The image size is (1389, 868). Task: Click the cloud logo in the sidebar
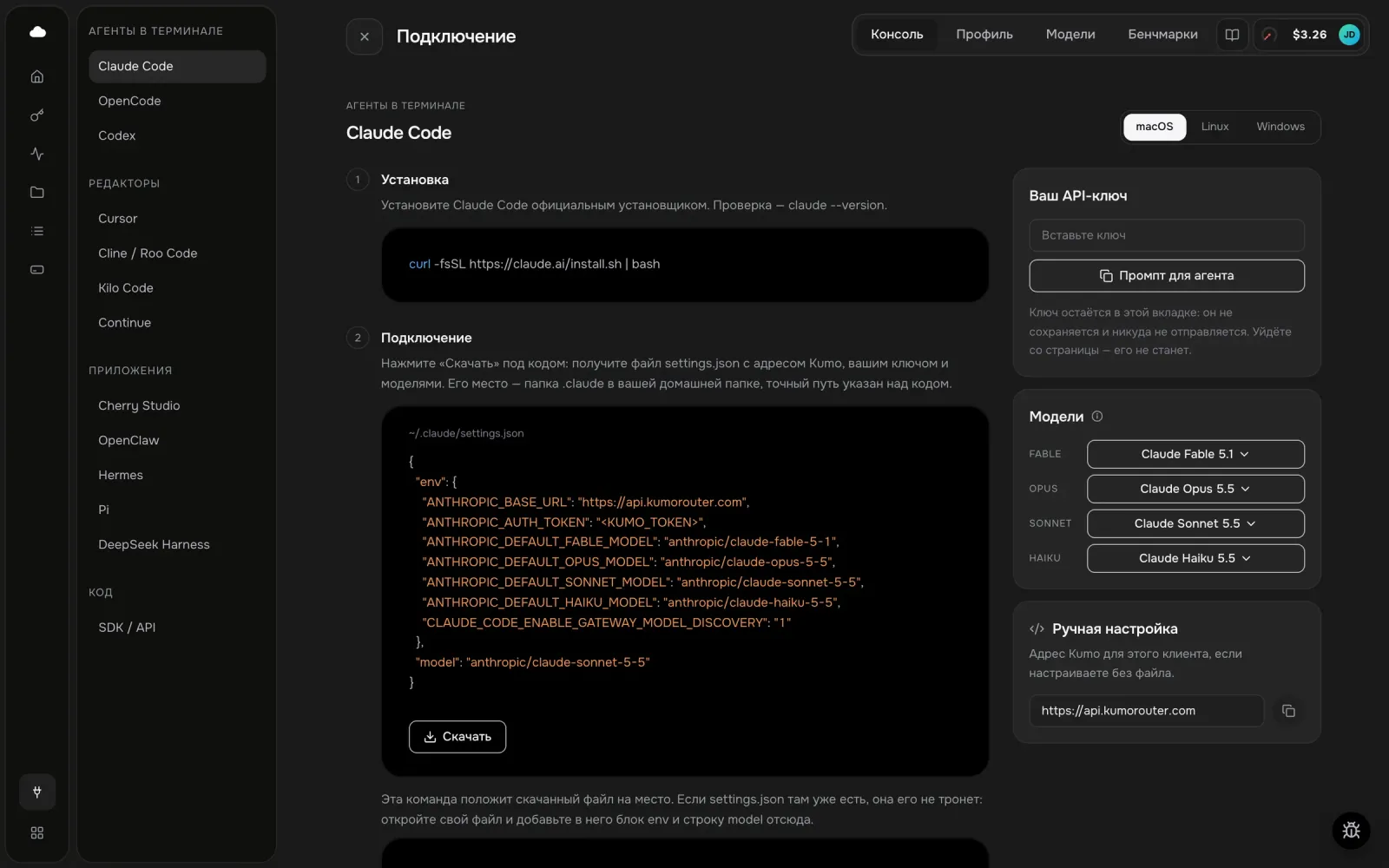coord(37,32)
